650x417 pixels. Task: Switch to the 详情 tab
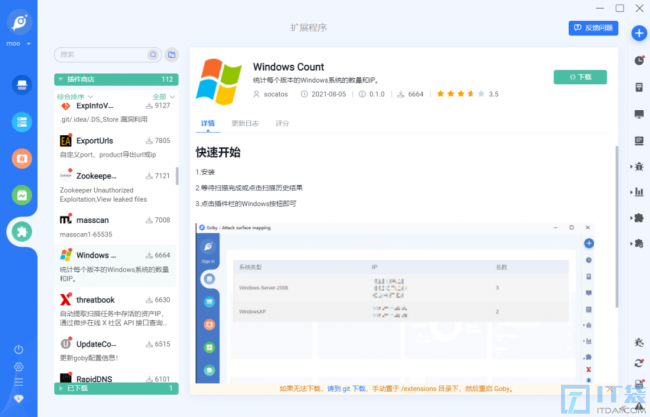pyautogui.click(x=208, y=123)
